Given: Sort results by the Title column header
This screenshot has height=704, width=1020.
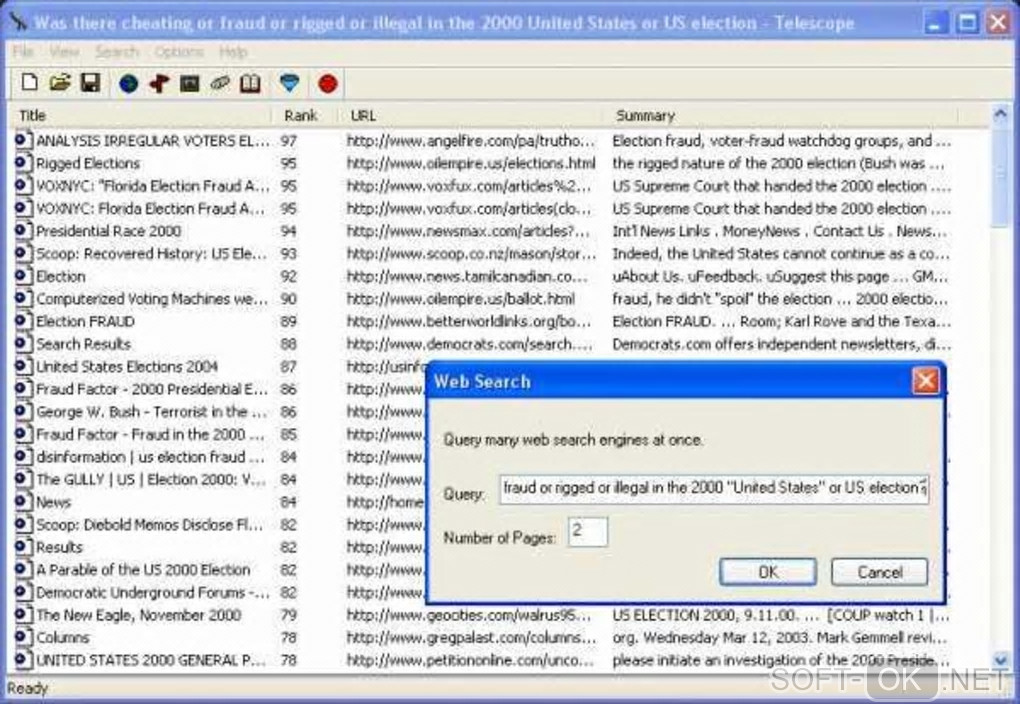Looking at the screenshot, I should coord(142,115).
